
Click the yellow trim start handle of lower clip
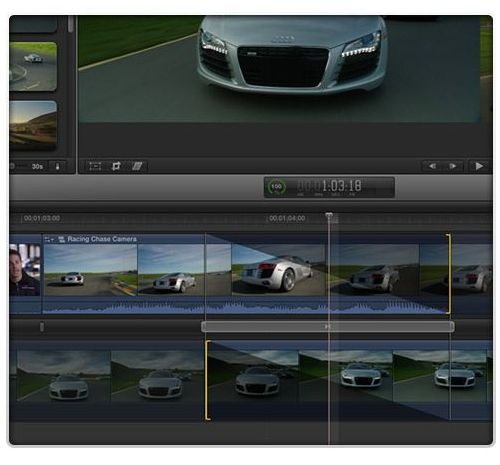[x=207, y=380]
